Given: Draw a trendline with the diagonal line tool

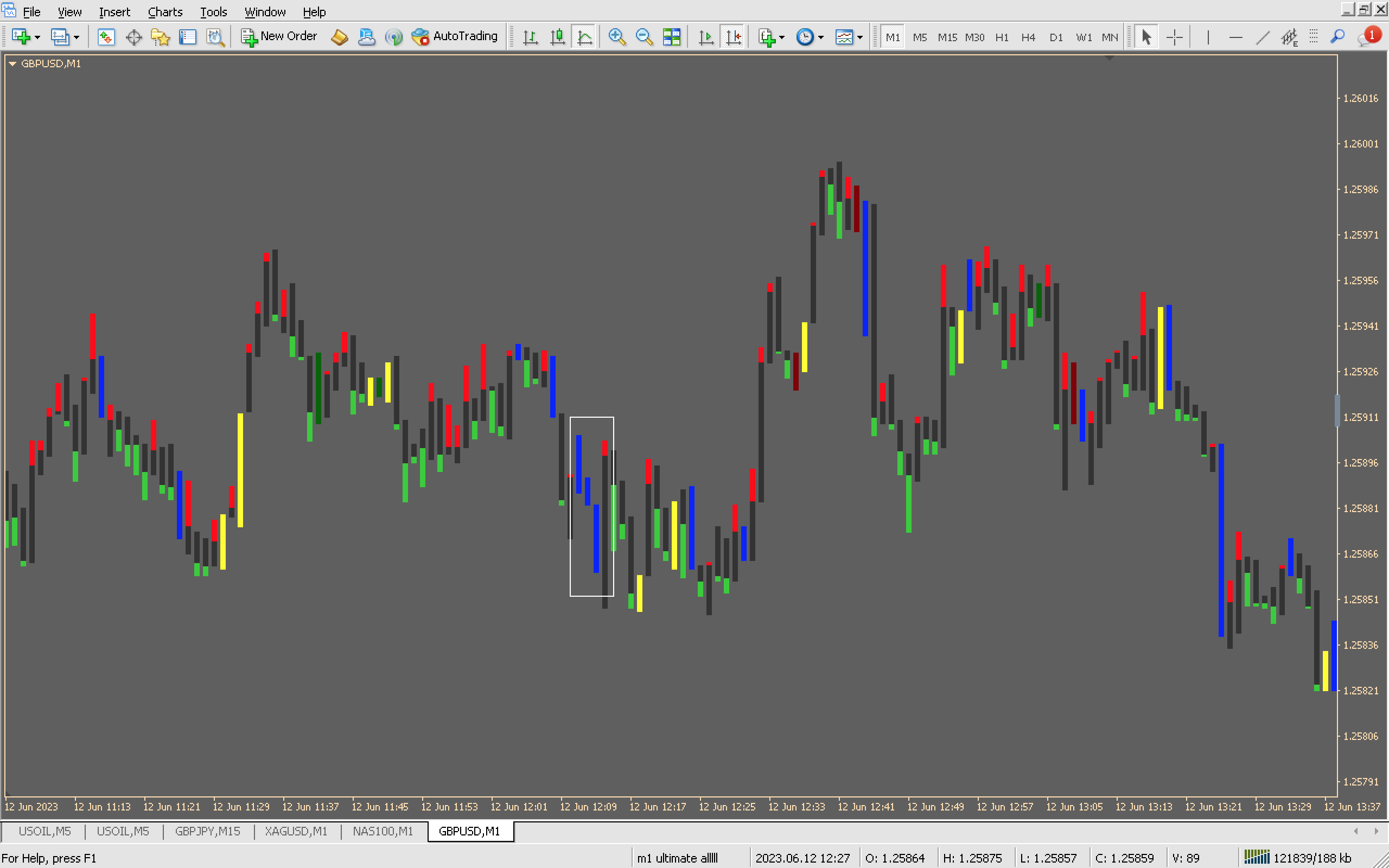Looking at the screenshot, I should [x=1262, y=37].
